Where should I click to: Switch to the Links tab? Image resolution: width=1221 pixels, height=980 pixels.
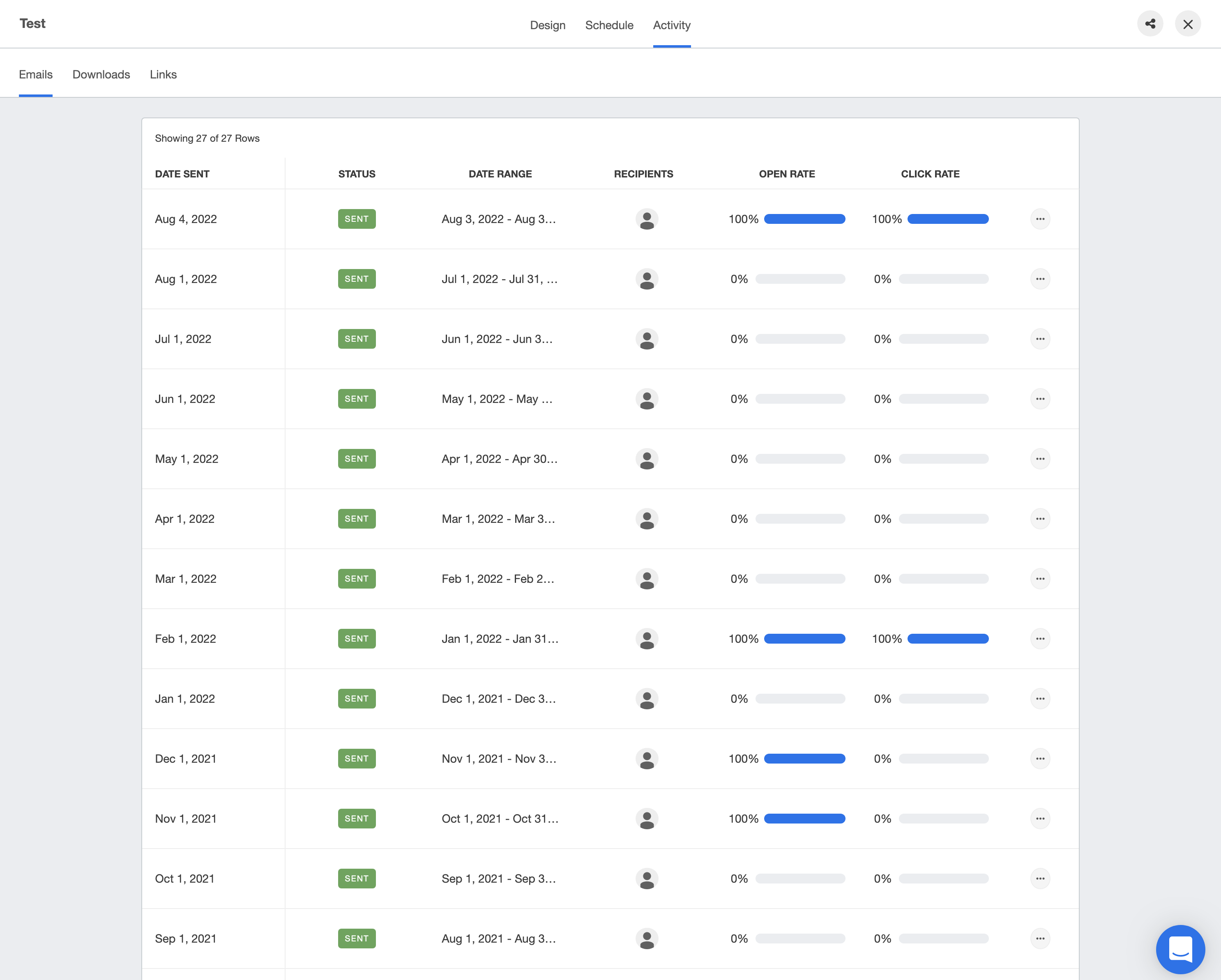[x=163, y=74]
